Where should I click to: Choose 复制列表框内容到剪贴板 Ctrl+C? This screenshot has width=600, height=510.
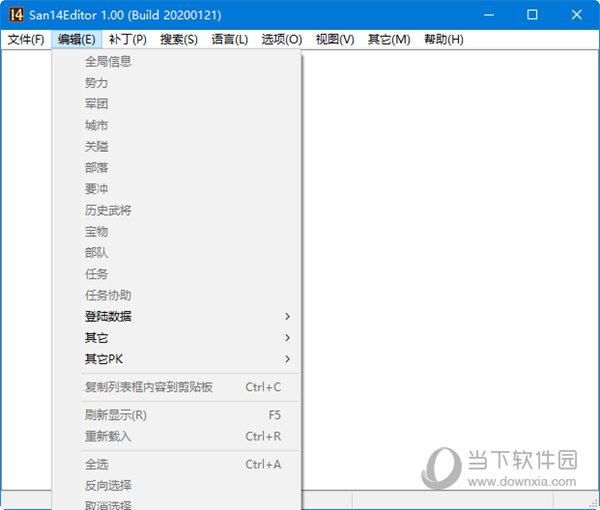[176, 387]
